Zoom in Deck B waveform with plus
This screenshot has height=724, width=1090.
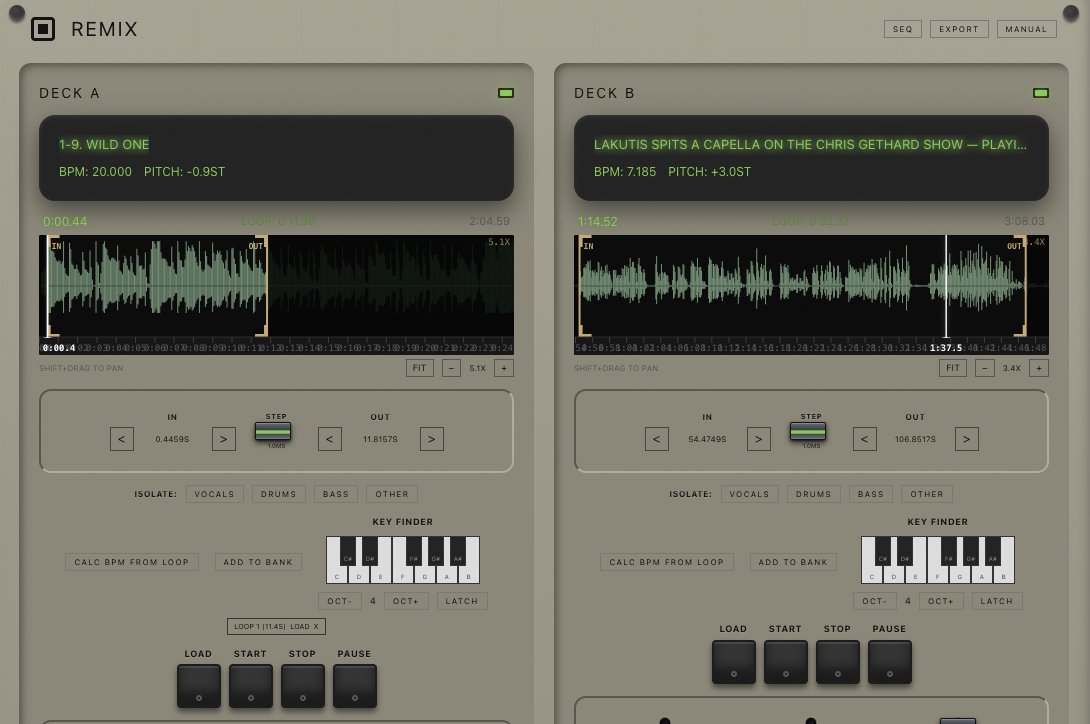pos(1039,368)
